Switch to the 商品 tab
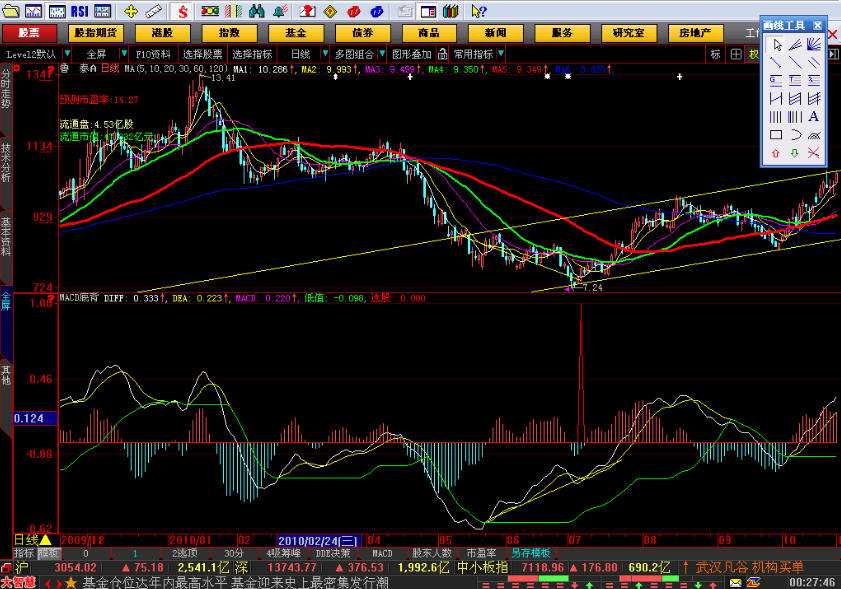This screenshot has height=589, width=841. (x=429, y=33)
